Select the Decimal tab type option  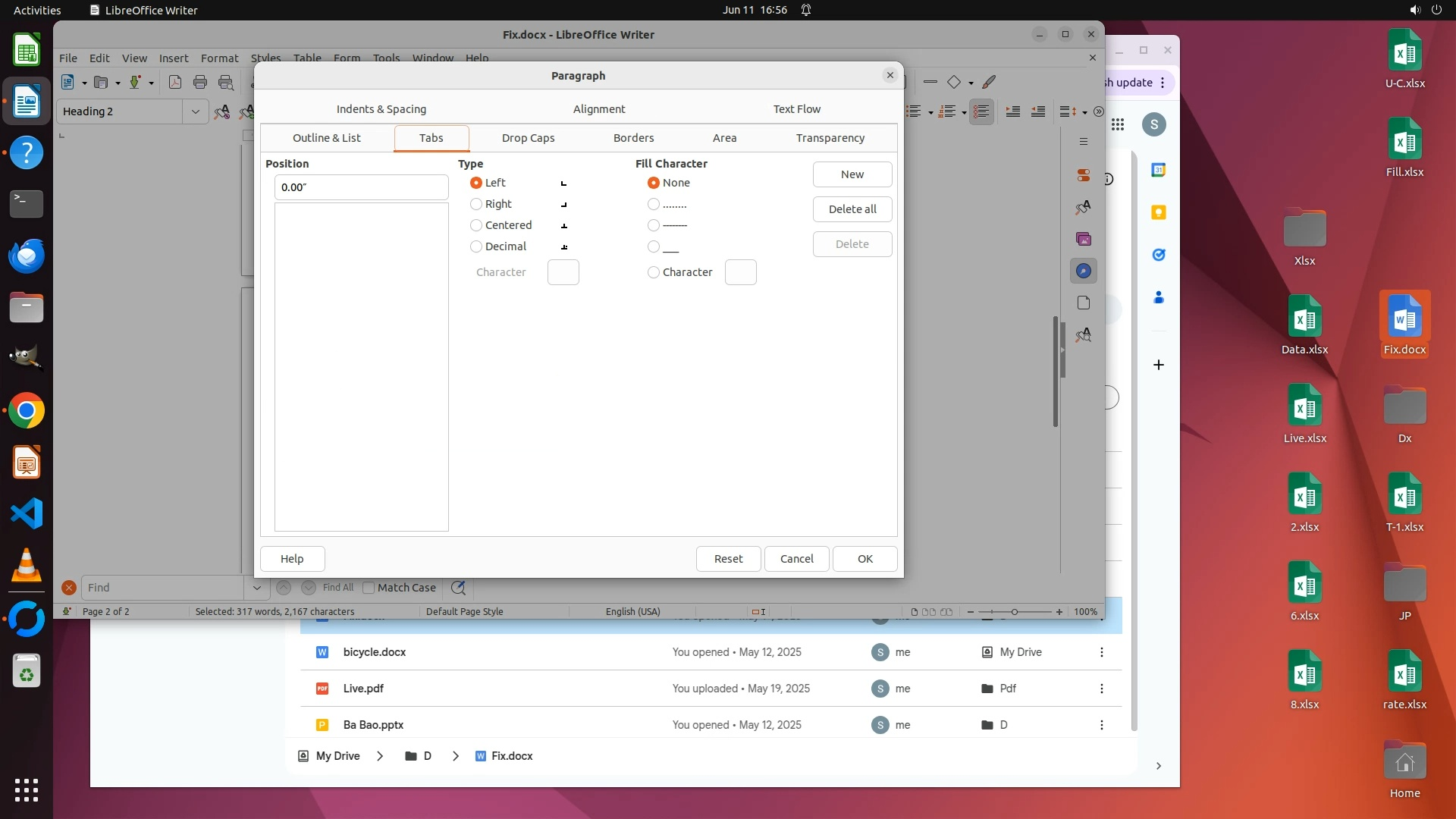click(x=476, y=246)
